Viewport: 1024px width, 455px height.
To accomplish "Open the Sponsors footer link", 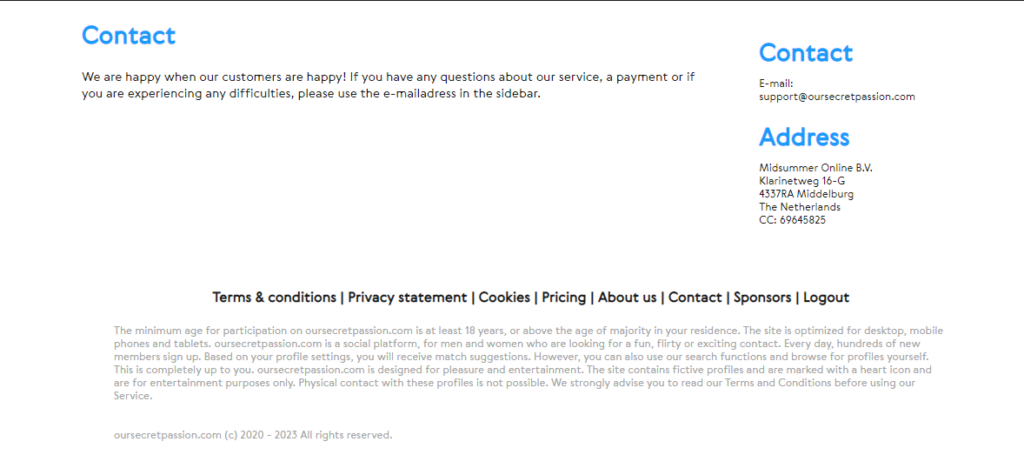I will click(x=764, y=297).
